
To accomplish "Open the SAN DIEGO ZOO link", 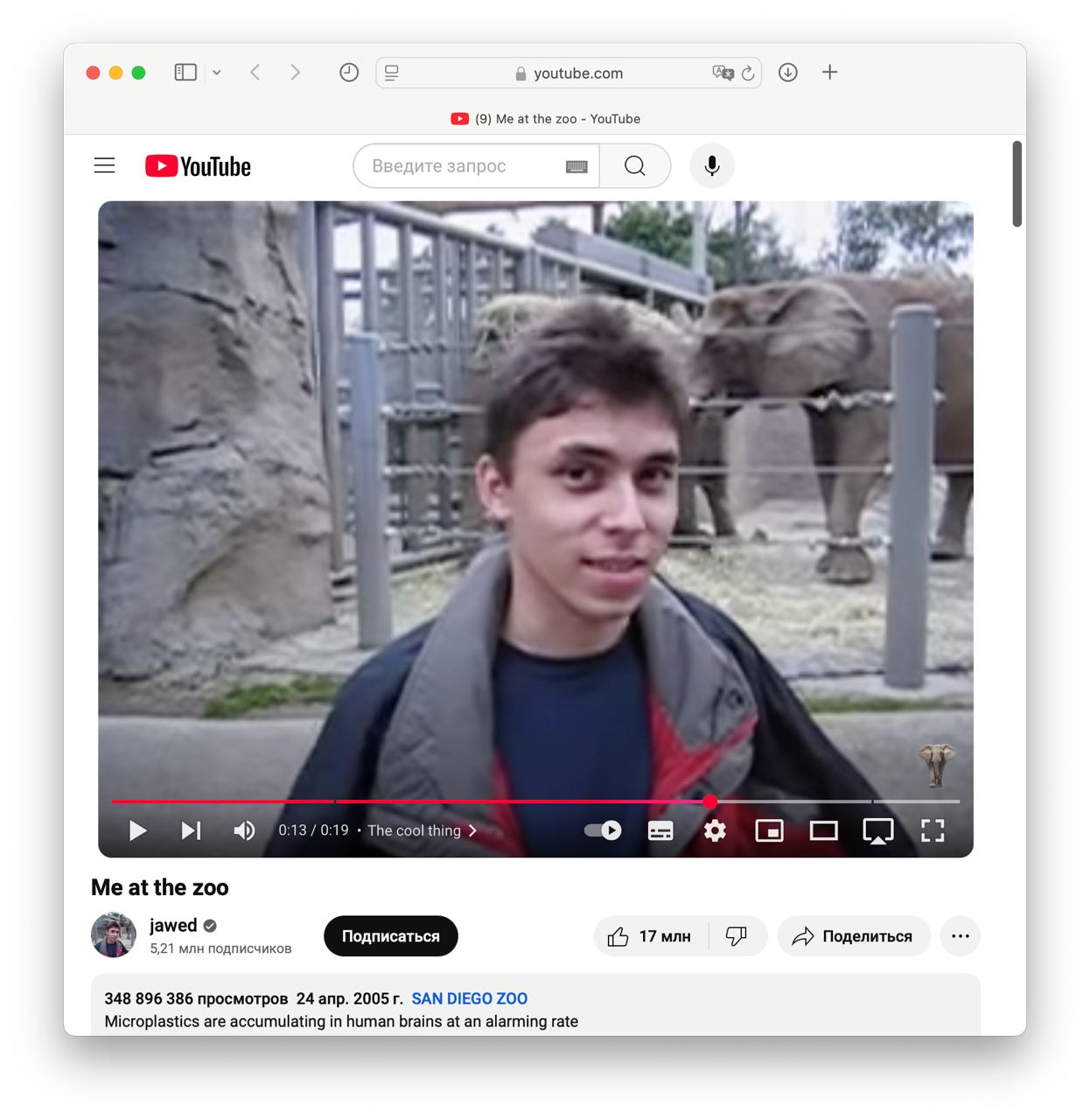I will pos(470,998).
